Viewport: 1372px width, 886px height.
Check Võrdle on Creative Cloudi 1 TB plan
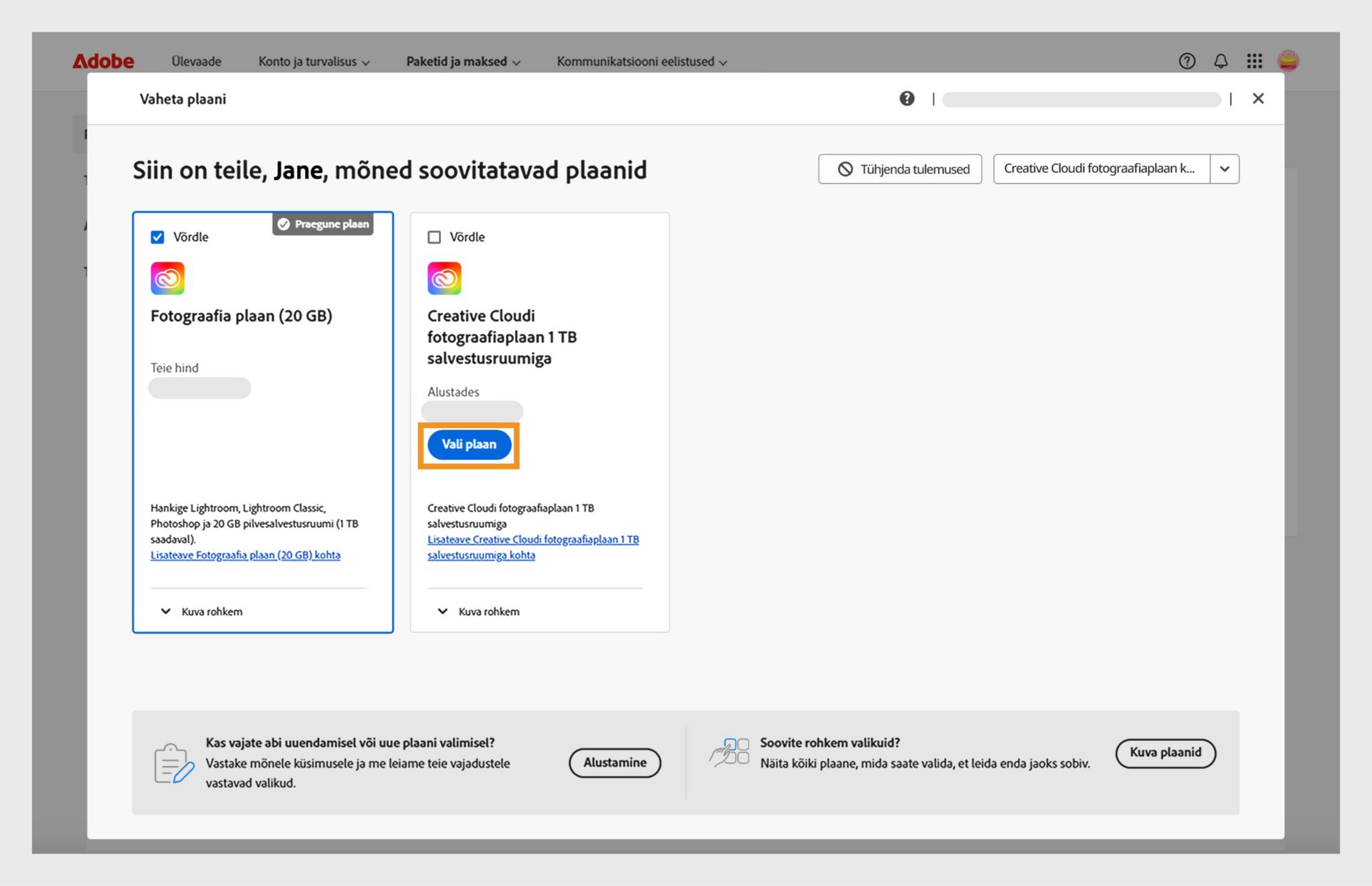pyautogui.click(x=434, y=237)
